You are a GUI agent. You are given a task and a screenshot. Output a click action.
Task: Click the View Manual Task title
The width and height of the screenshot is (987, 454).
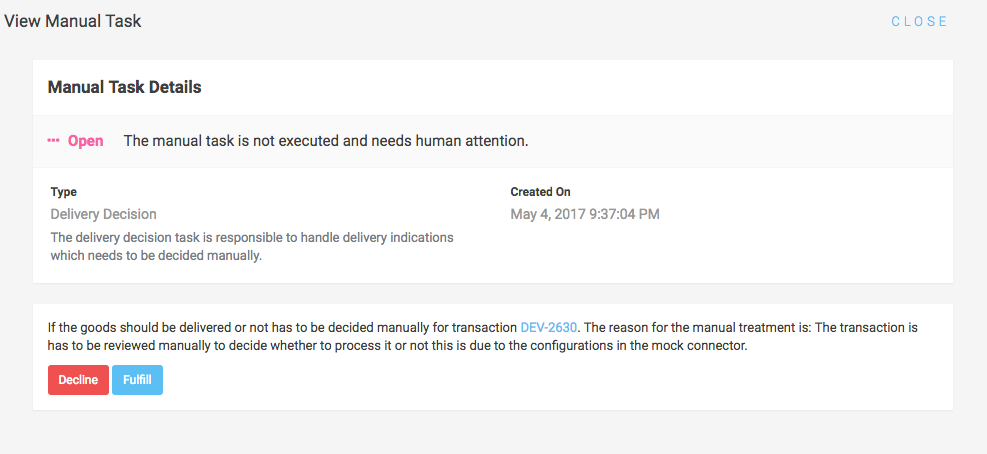coord(73,21)
